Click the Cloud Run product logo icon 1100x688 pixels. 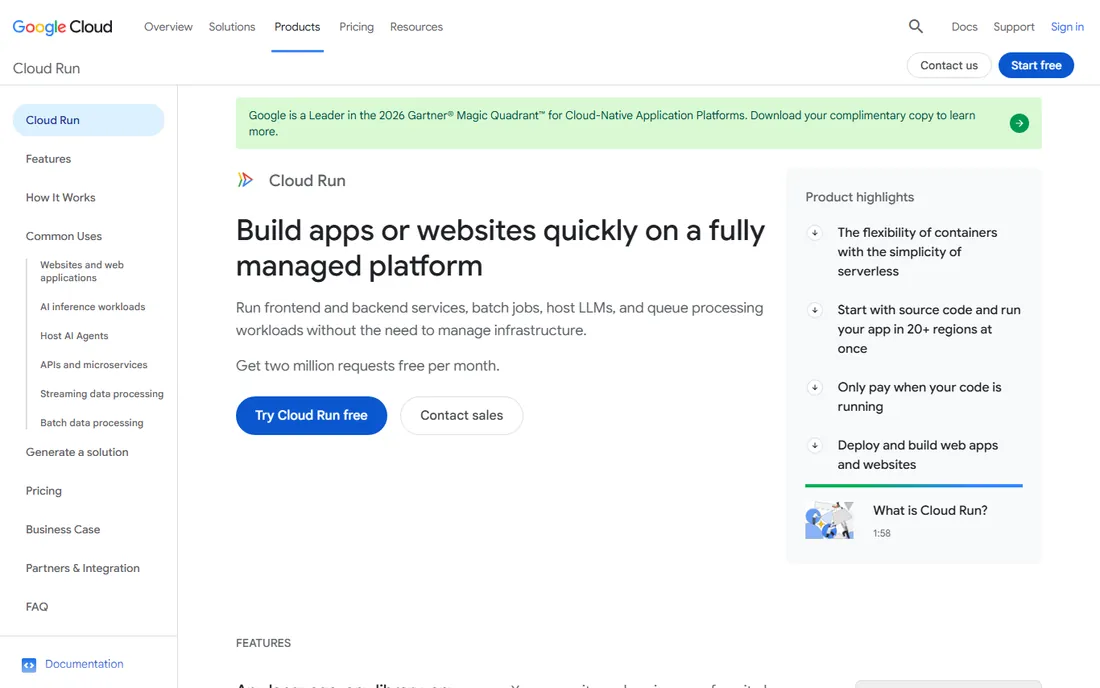point(245,180)
